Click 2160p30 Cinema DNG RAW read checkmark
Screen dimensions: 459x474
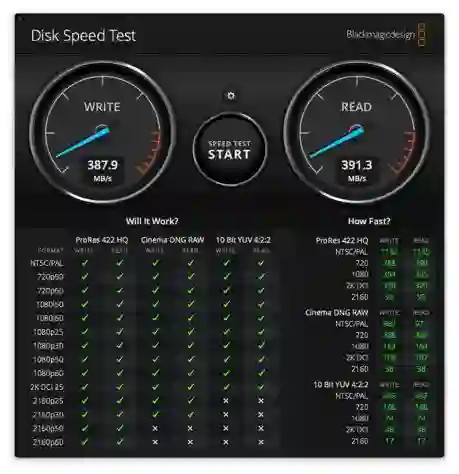pyautogui.click(x=190, y=414)
